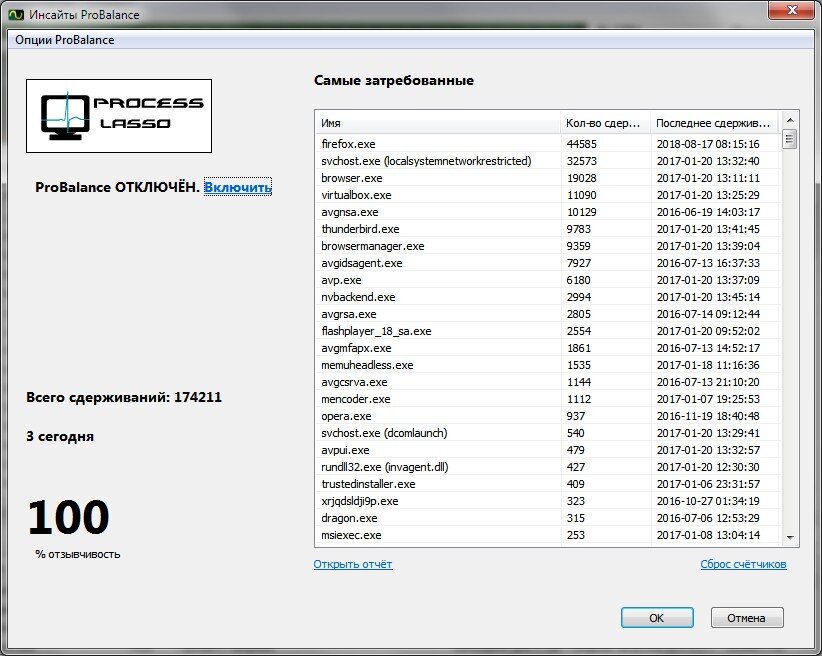Click restraint count 44585 for firefox.exe
The height and width of the screenshot is (656, 822).
(581, 144)
